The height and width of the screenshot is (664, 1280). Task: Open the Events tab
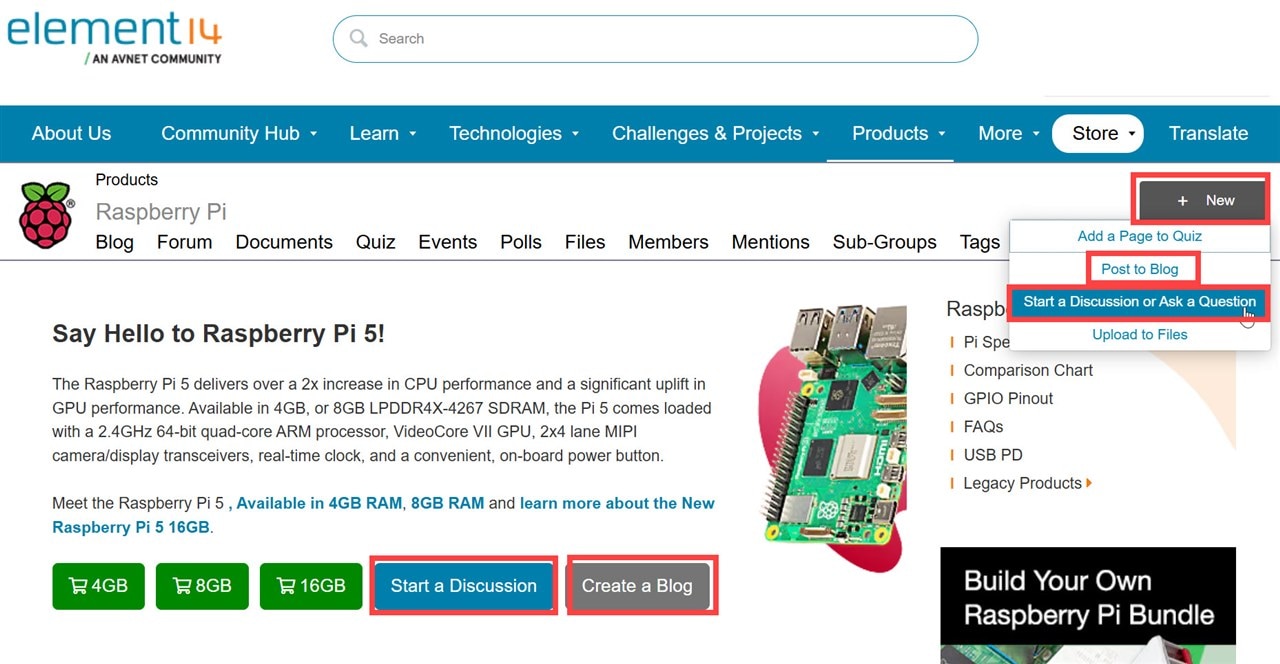tap(447, 242)
